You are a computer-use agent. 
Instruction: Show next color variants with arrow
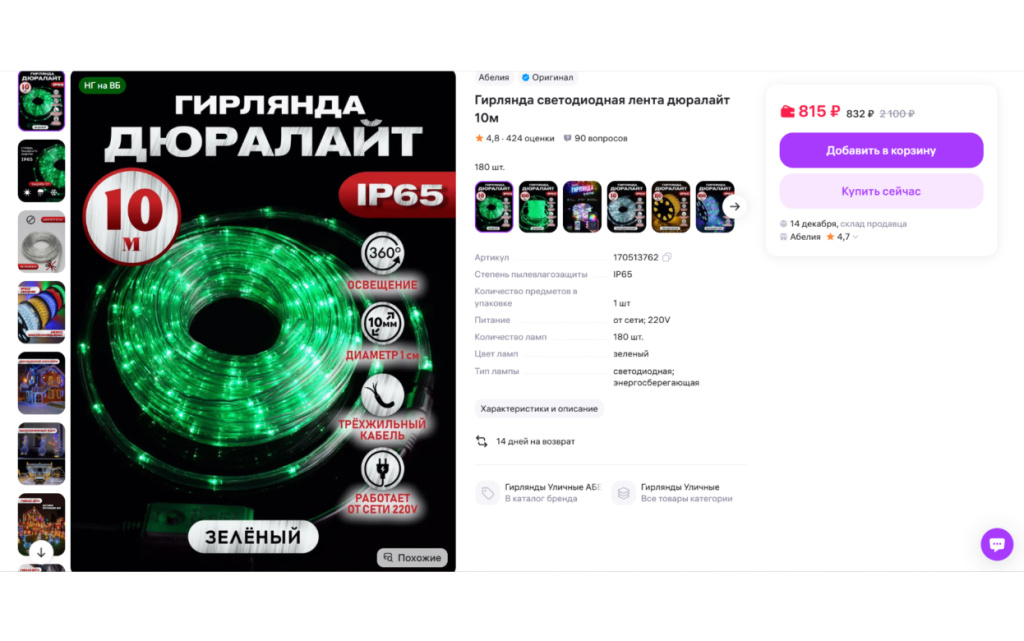(735, 206)
